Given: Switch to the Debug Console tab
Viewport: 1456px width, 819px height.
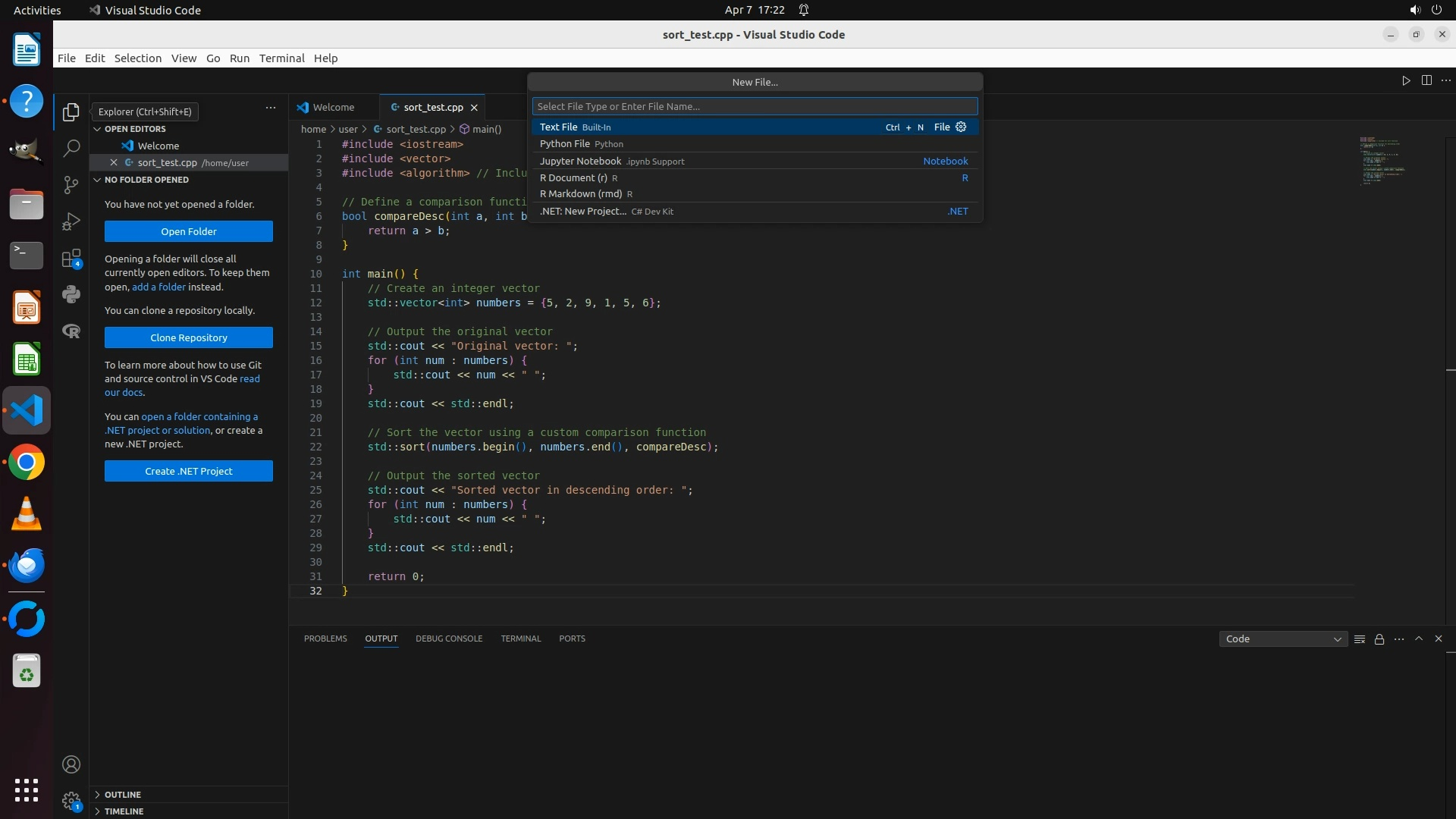Looking at the screenshot, I should coord(449,639).
